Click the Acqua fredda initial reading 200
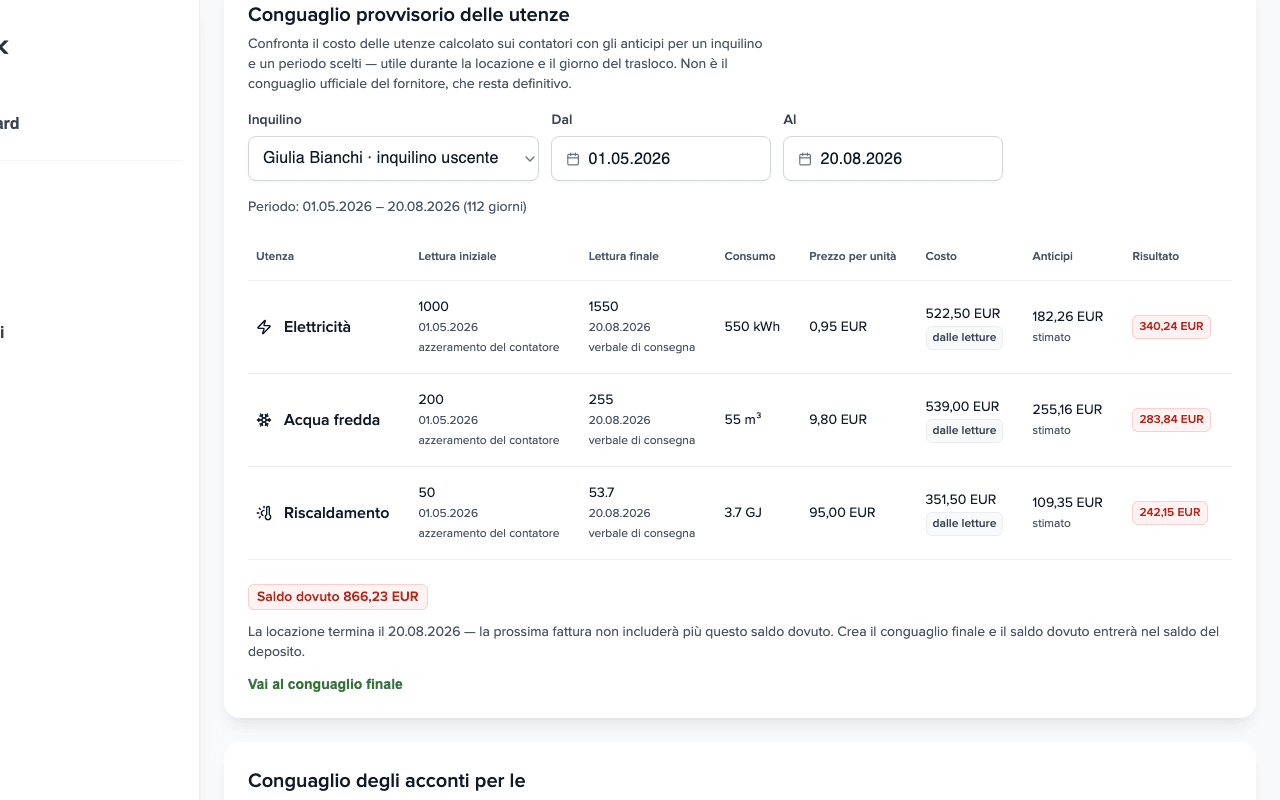Viewport: 1280px width, 800px height. click(431, 399)
